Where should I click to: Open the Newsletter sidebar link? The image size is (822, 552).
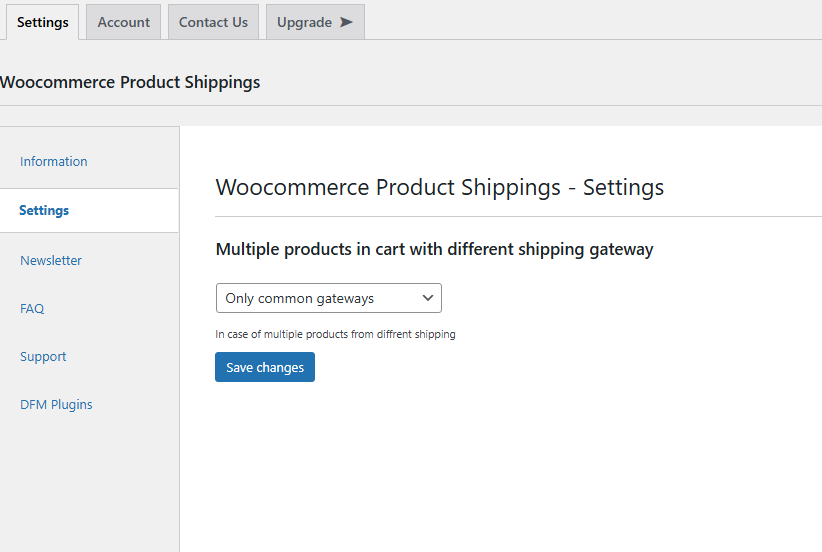51,260
